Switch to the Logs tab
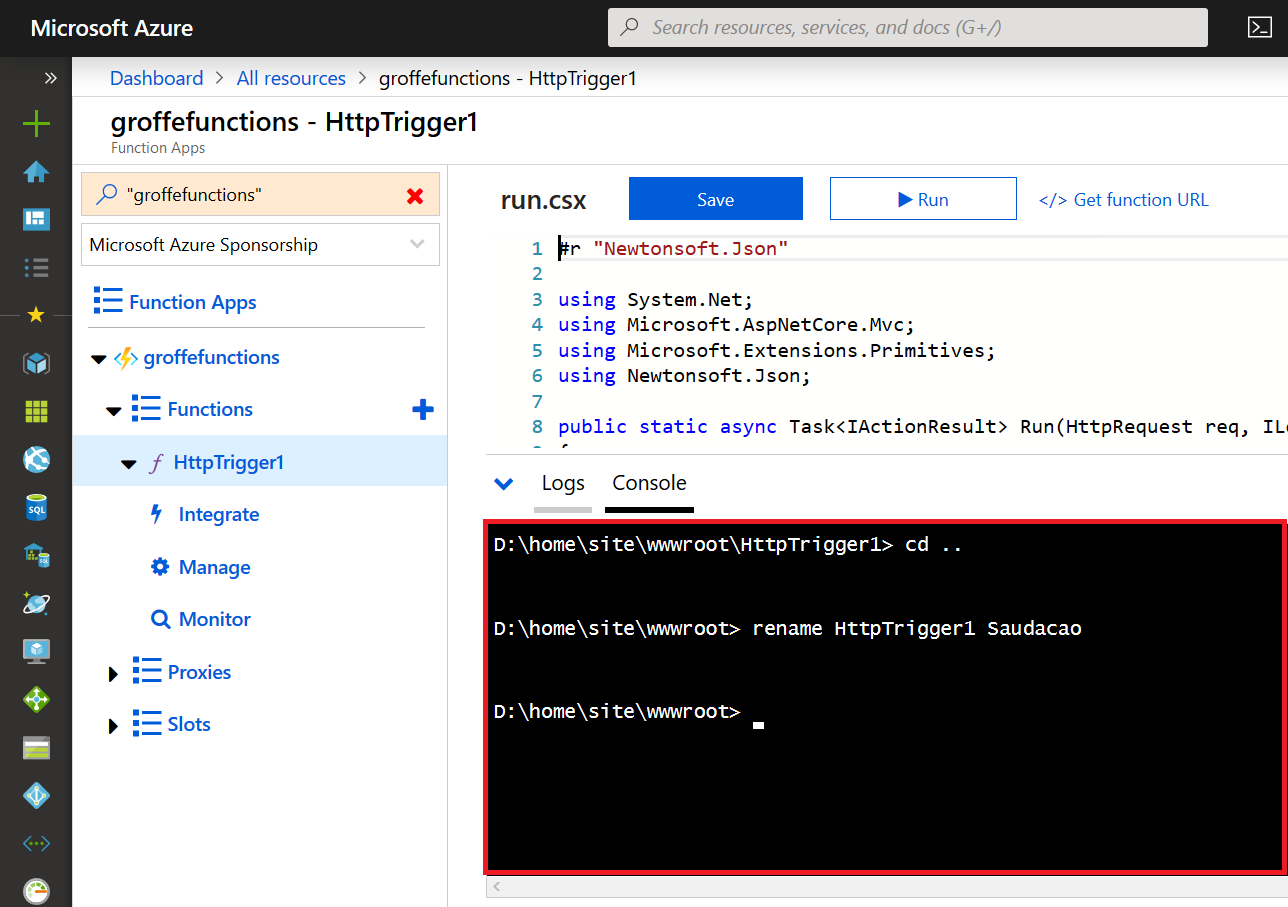This screenshot has height=907, width=1288. (562, 483)
